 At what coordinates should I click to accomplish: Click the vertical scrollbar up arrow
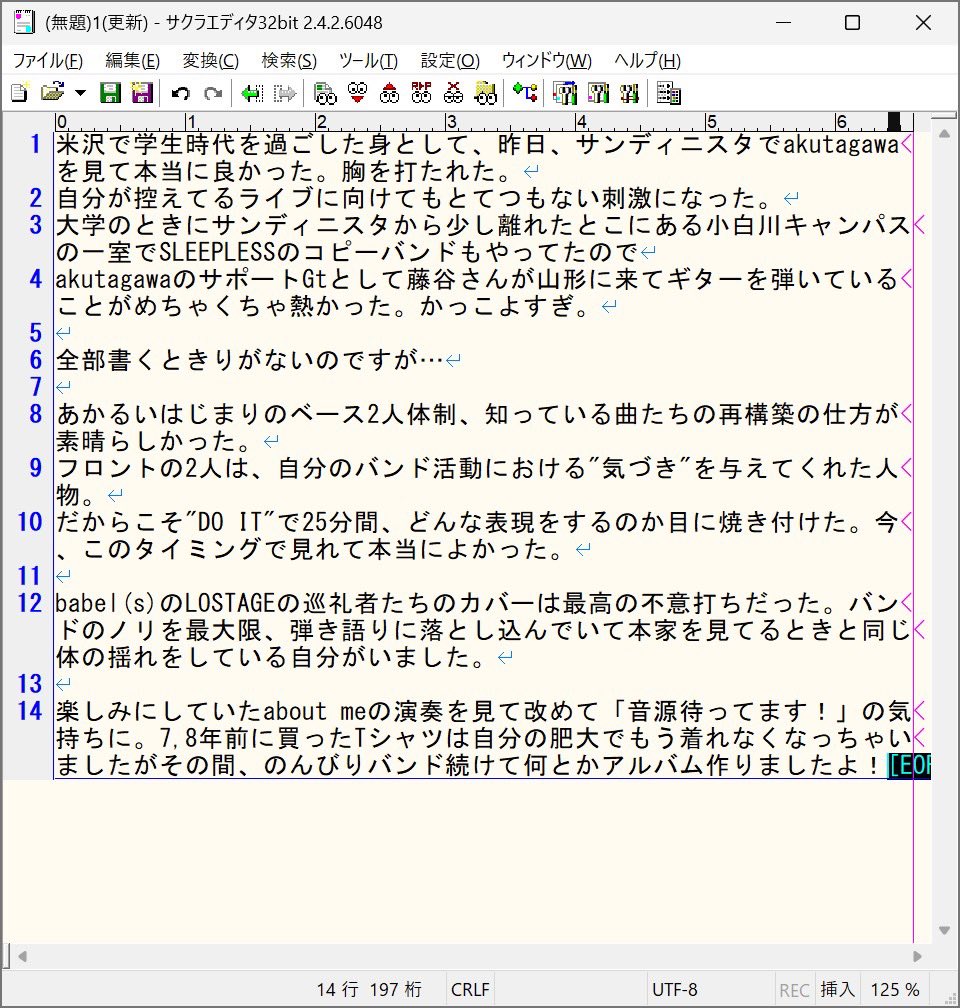click(x=944, y=134)
